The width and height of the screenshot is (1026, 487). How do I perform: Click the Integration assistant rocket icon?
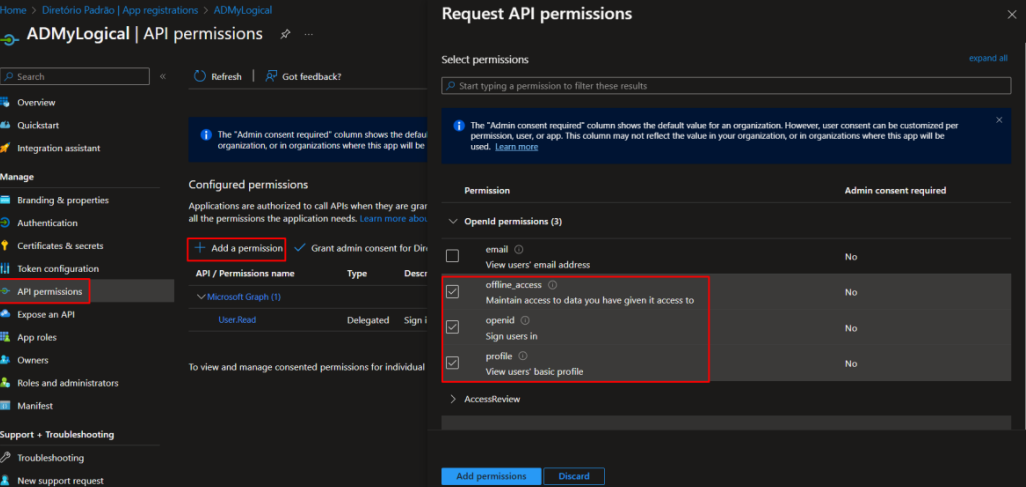[5, 148]
